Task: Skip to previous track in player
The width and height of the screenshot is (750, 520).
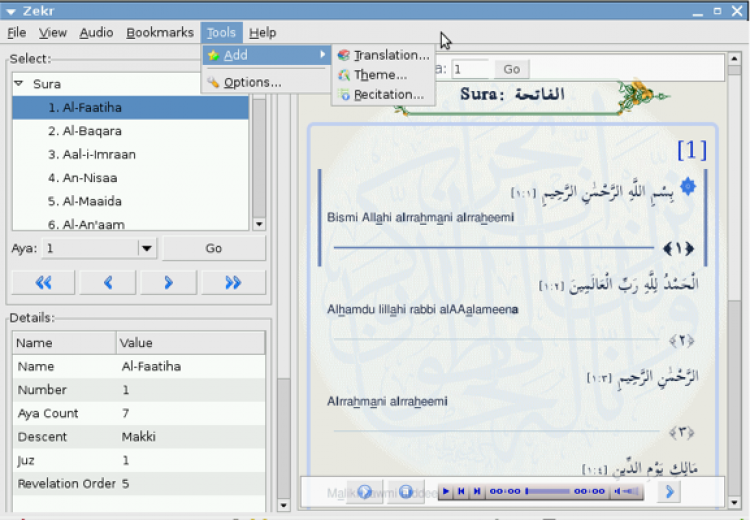Action: pyautogui.click(x=461, y=491)
